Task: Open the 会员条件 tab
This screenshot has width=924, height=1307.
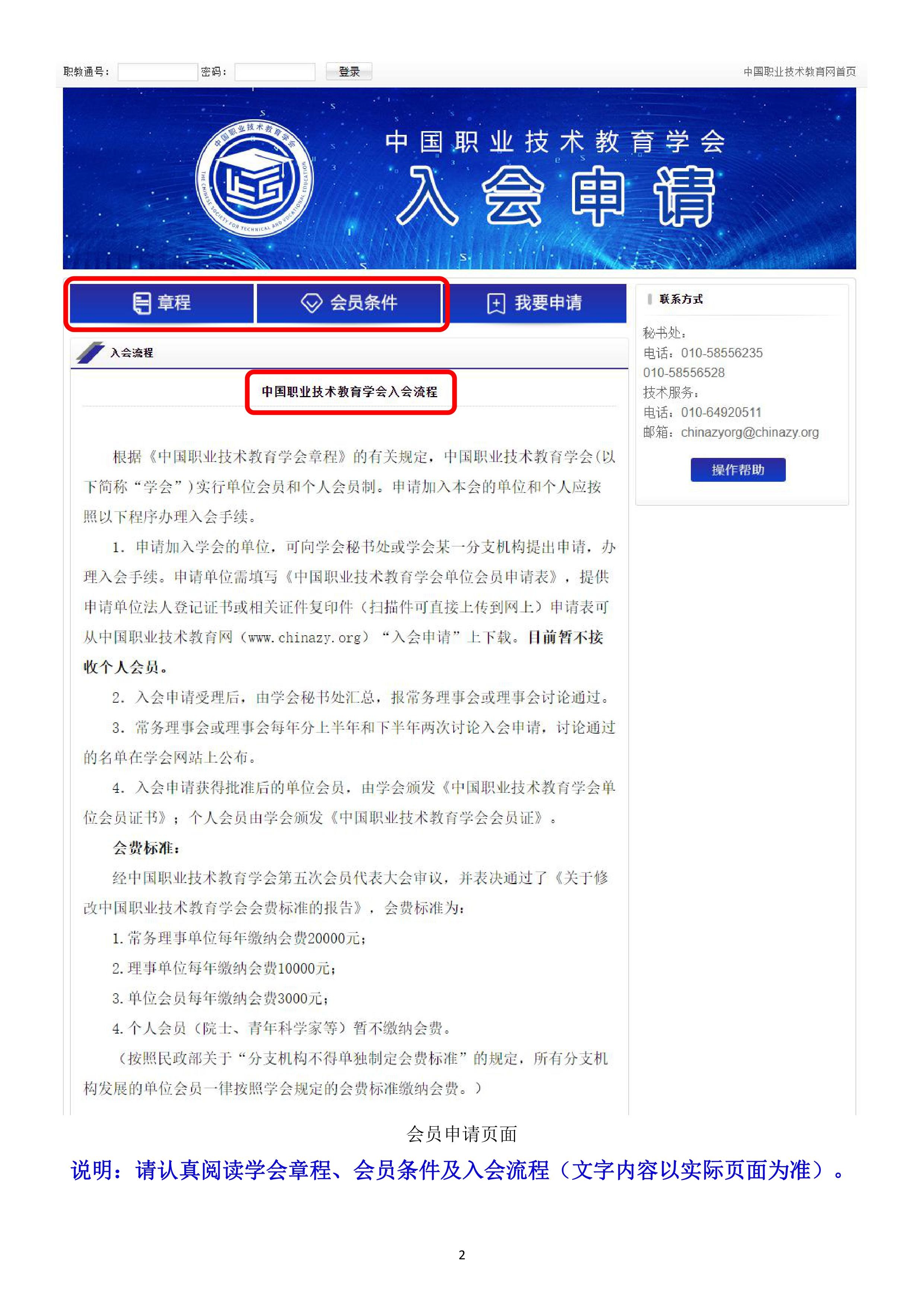Action: point(349,303)
